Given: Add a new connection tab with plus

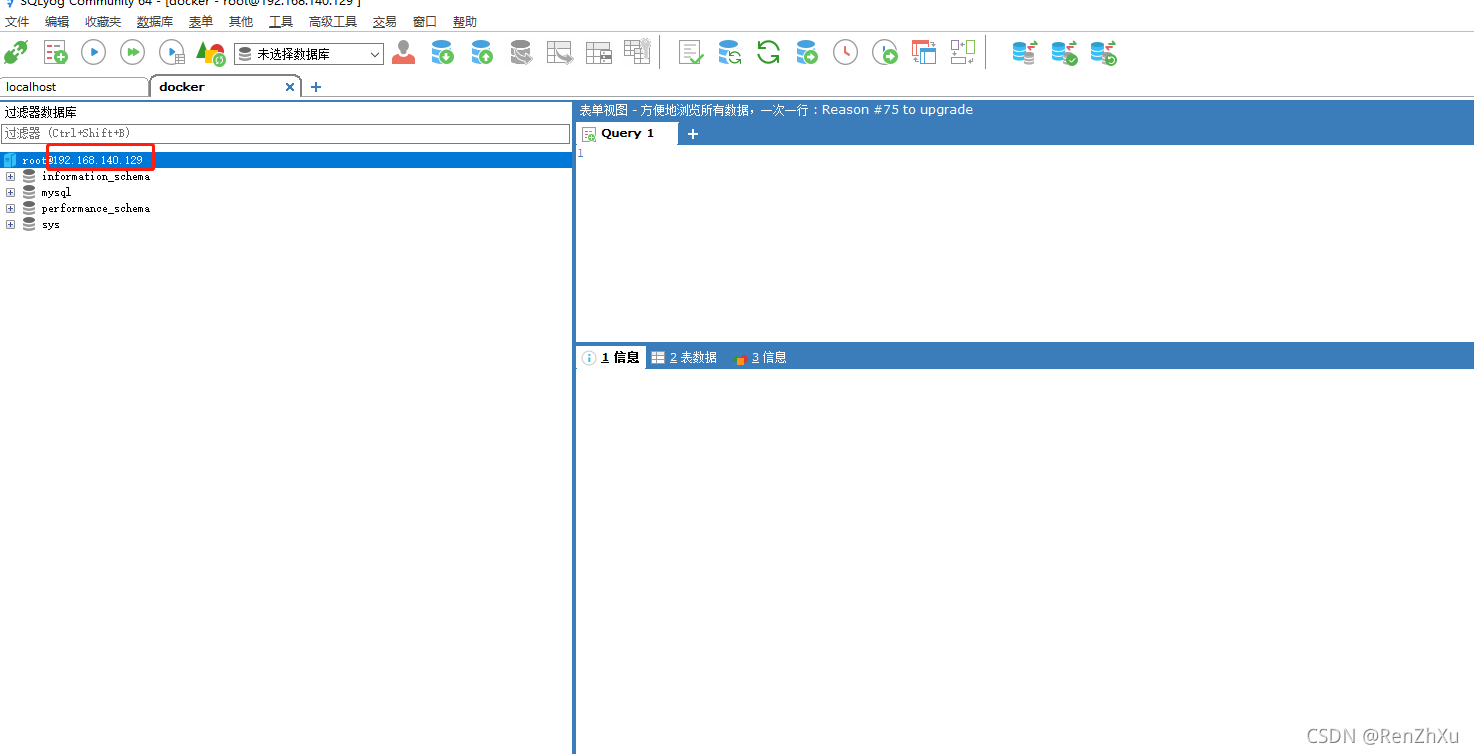Looking at the screenshot, I should [316, 87].
